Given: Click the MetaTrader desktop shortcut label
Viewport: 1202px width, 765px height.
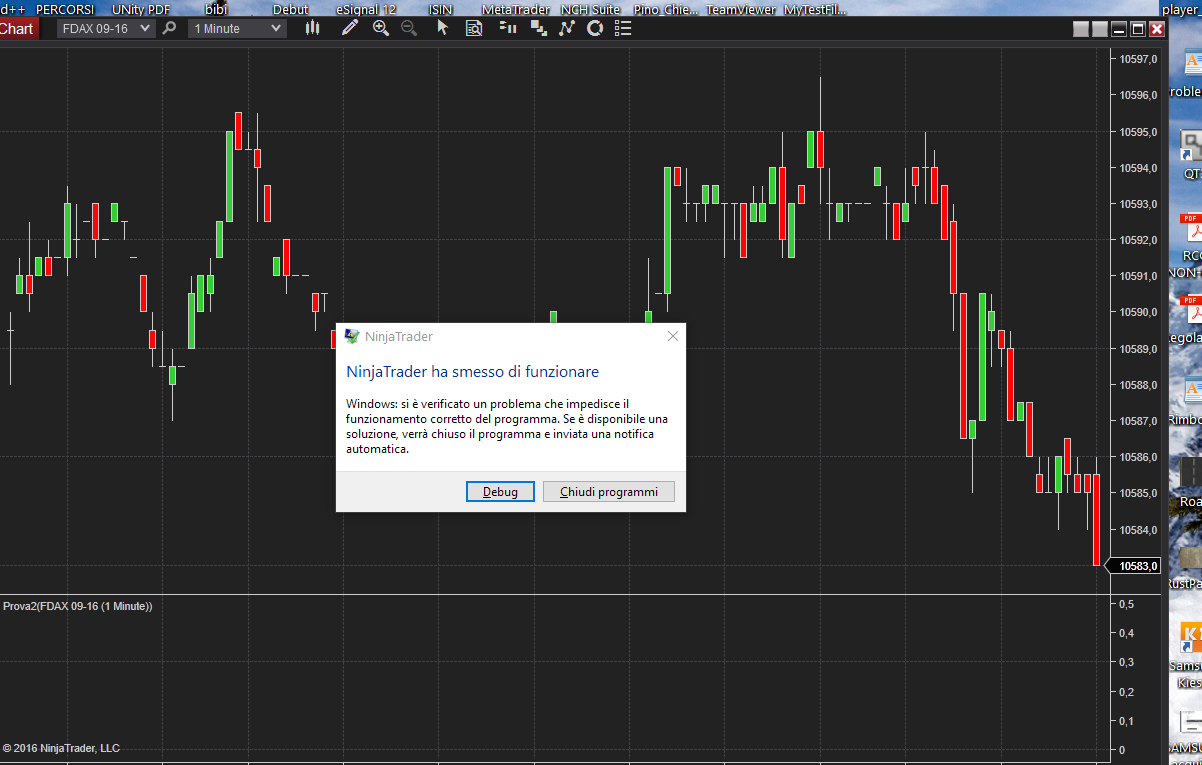Looking at the screenshot, I should 516,9.
